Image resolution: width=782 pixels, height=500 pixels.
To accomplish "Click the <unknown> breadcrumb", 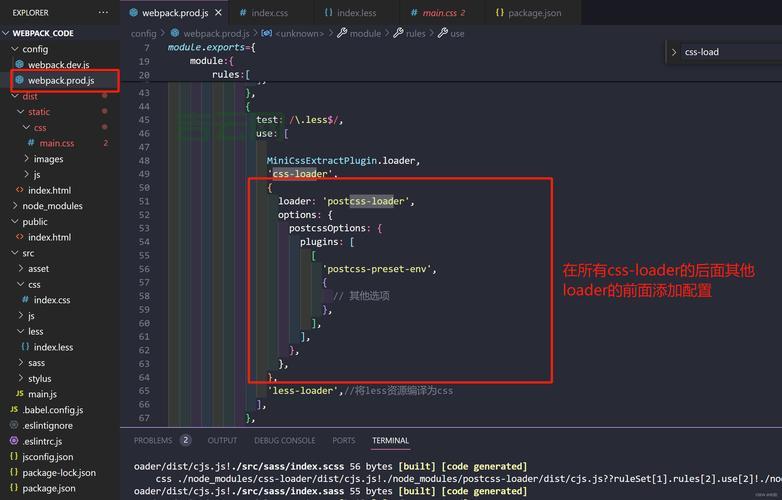I will tap(299, 33).
